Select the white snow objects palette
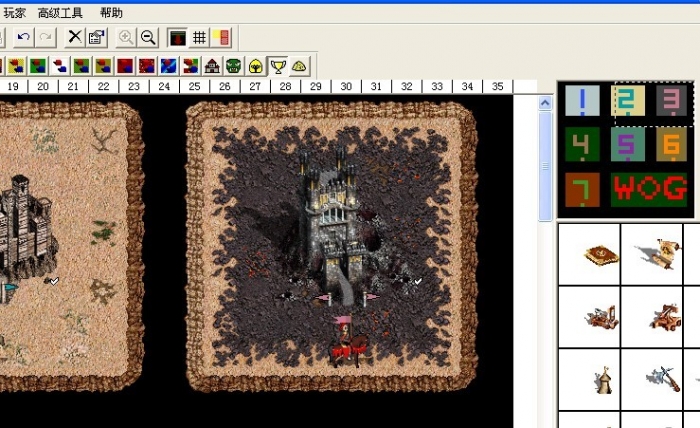The image size is (700, 428). tap(60, 66)
